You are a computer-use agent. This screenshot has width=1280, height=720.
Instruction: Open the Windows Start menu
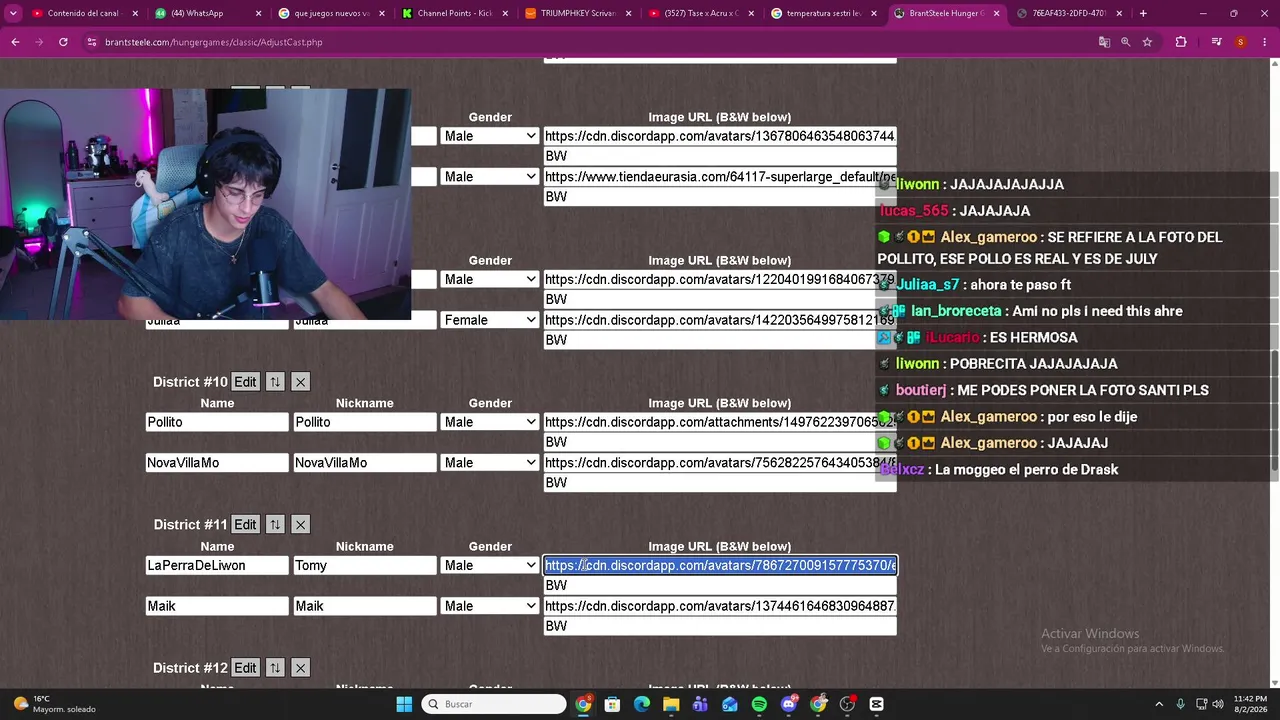coord(404,704)
